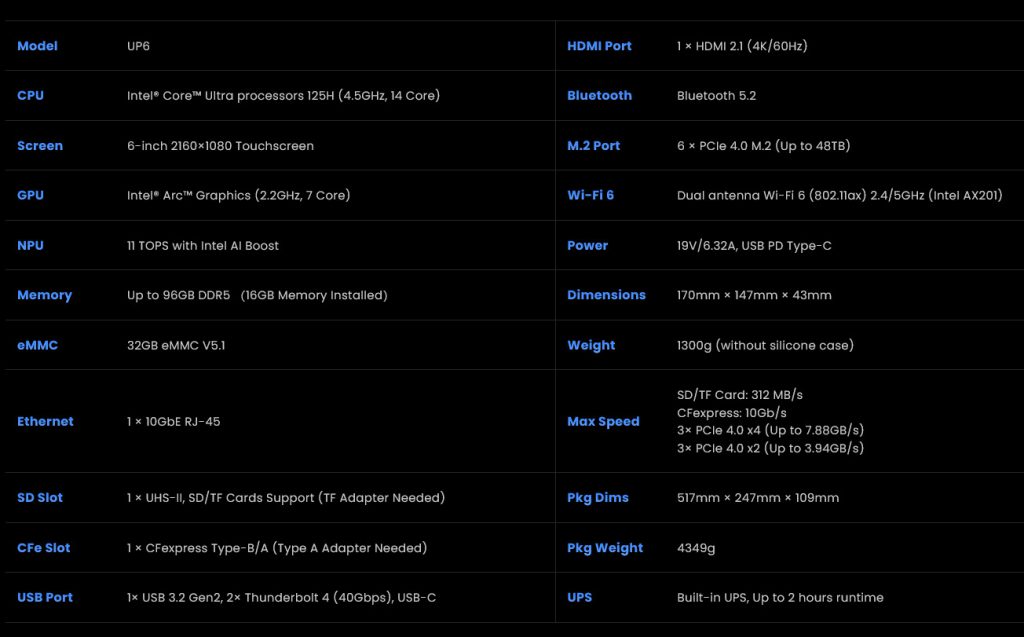Click the NPU label
Screen dimensions: 1024x637
[x=30, y=246]
